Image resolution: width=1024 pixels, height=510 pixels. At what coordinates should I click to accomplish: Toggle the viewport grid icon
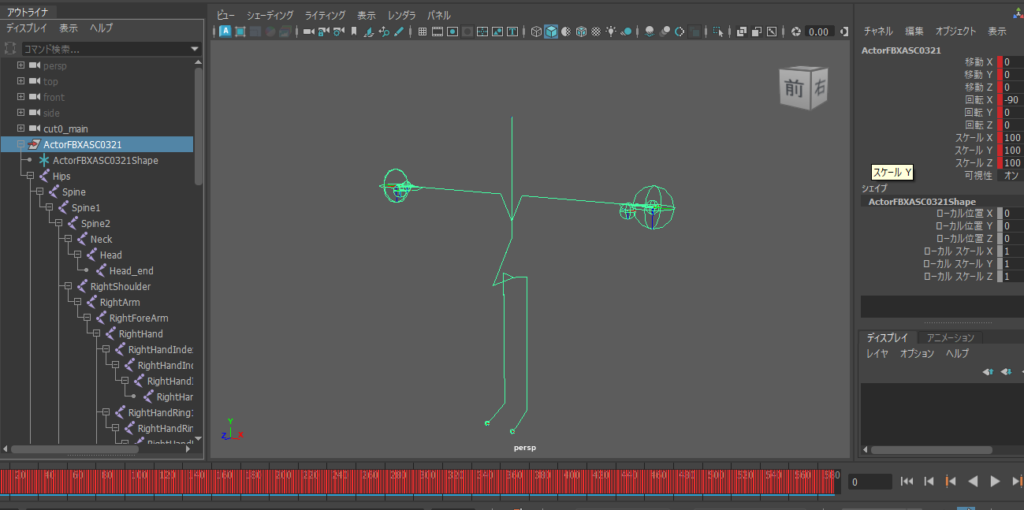pyautogui.click(x=422, y=31)
